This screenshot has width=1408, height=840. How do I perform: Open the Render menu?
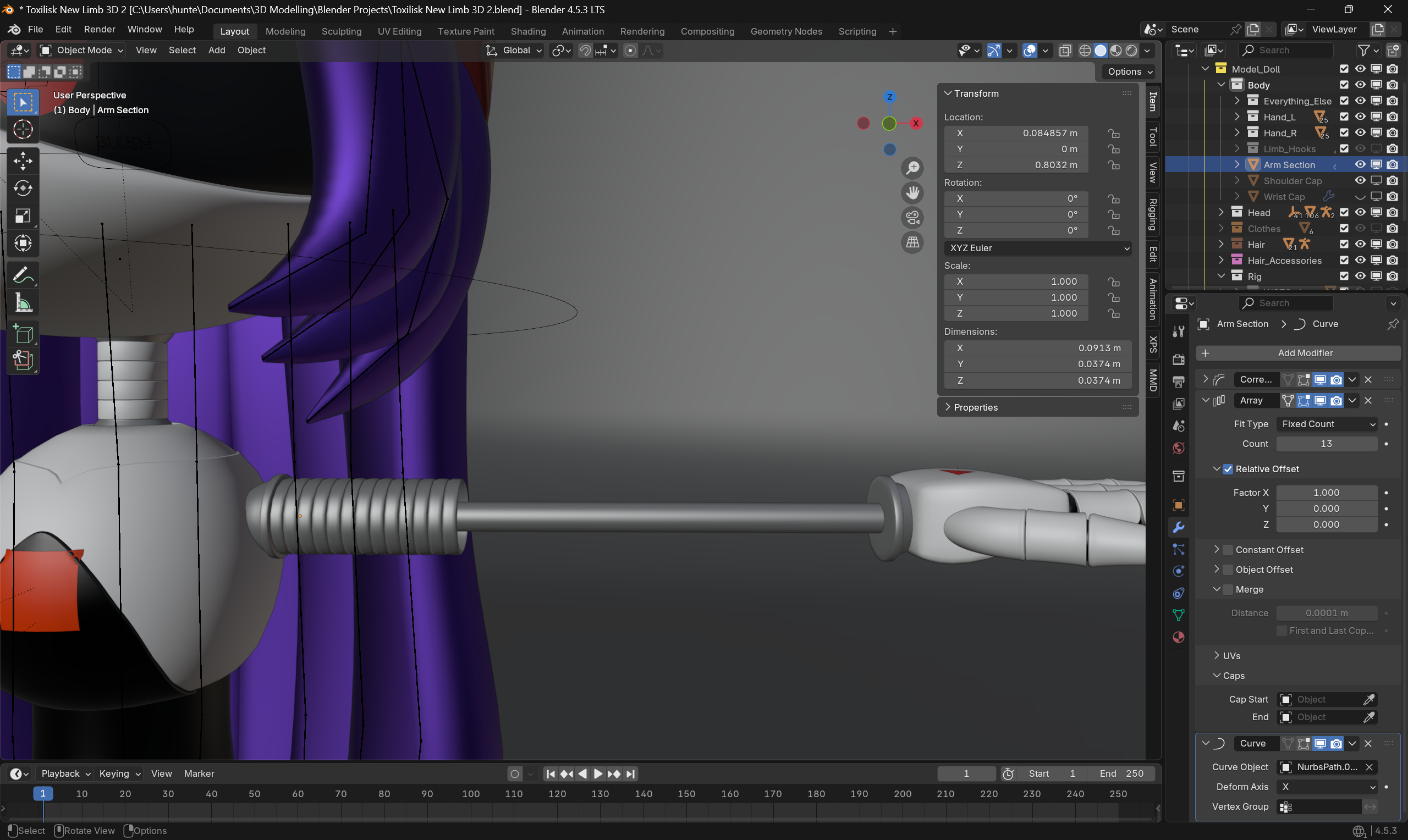click(100, 30)
